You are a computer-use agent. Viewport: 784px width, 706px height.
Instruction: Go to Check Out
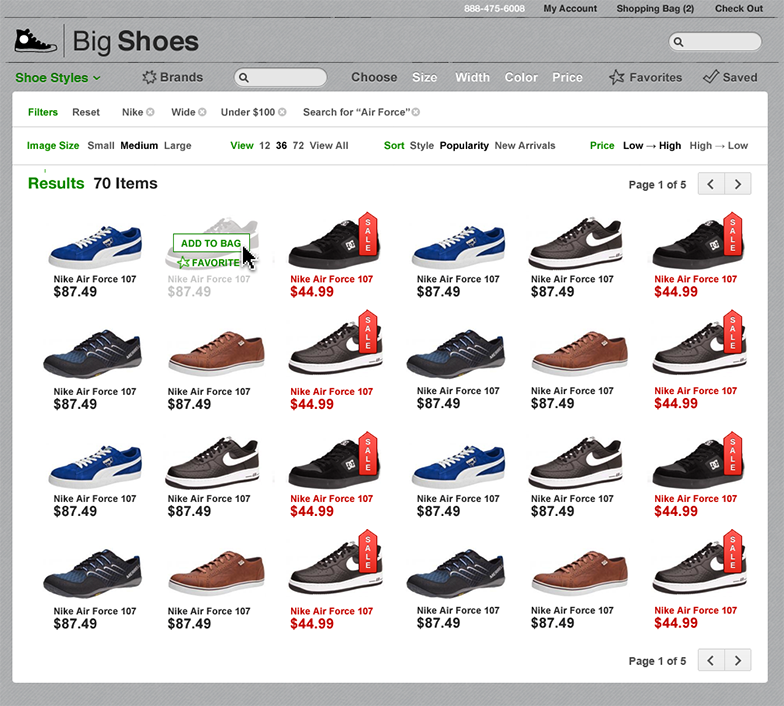[738, 8]
